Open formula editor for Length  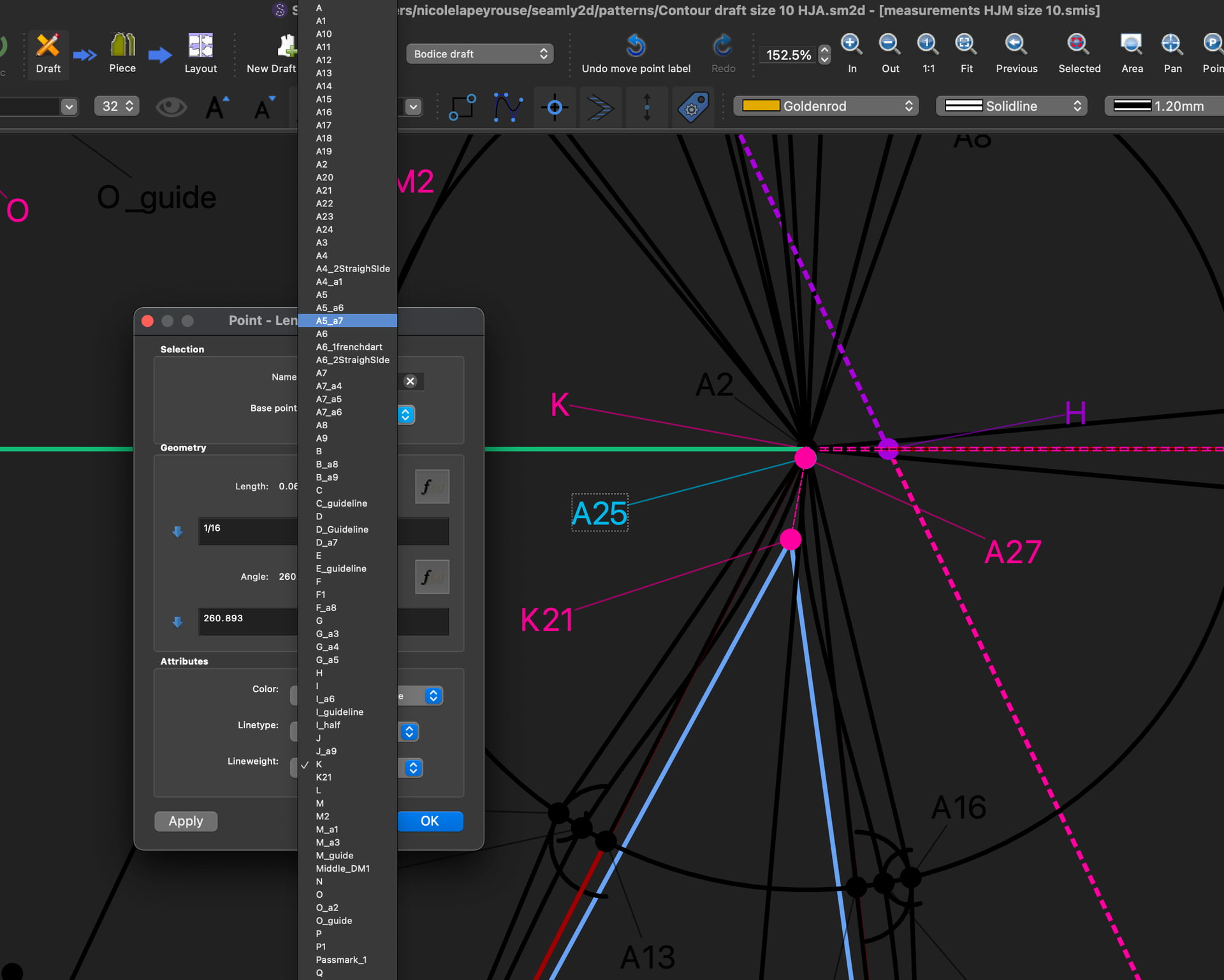[x=432, y=487]
